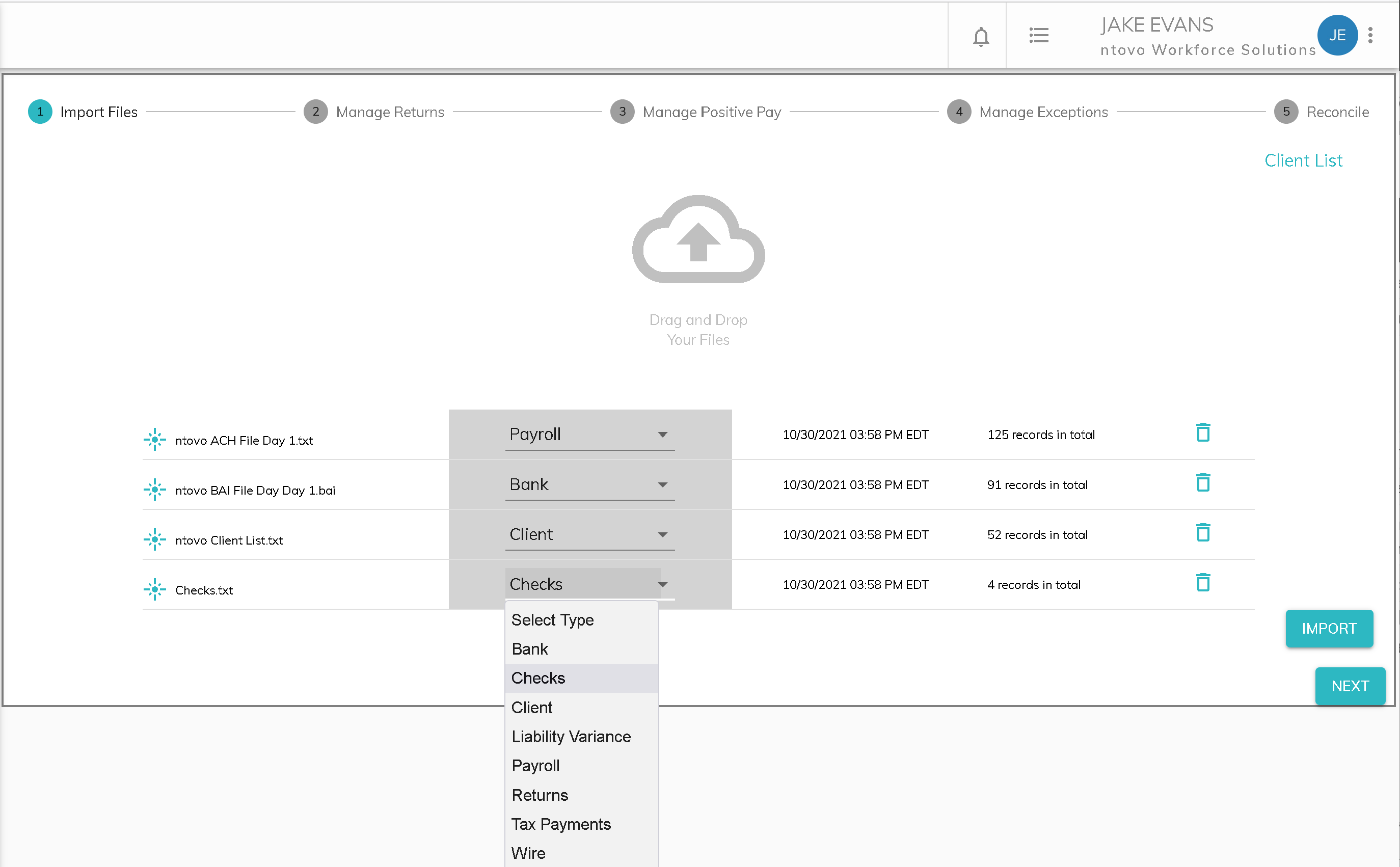Screen dimensions: 1400x867
Task: Remove ntovo Client List.txt with trash icon
Action: point(1203,533)
